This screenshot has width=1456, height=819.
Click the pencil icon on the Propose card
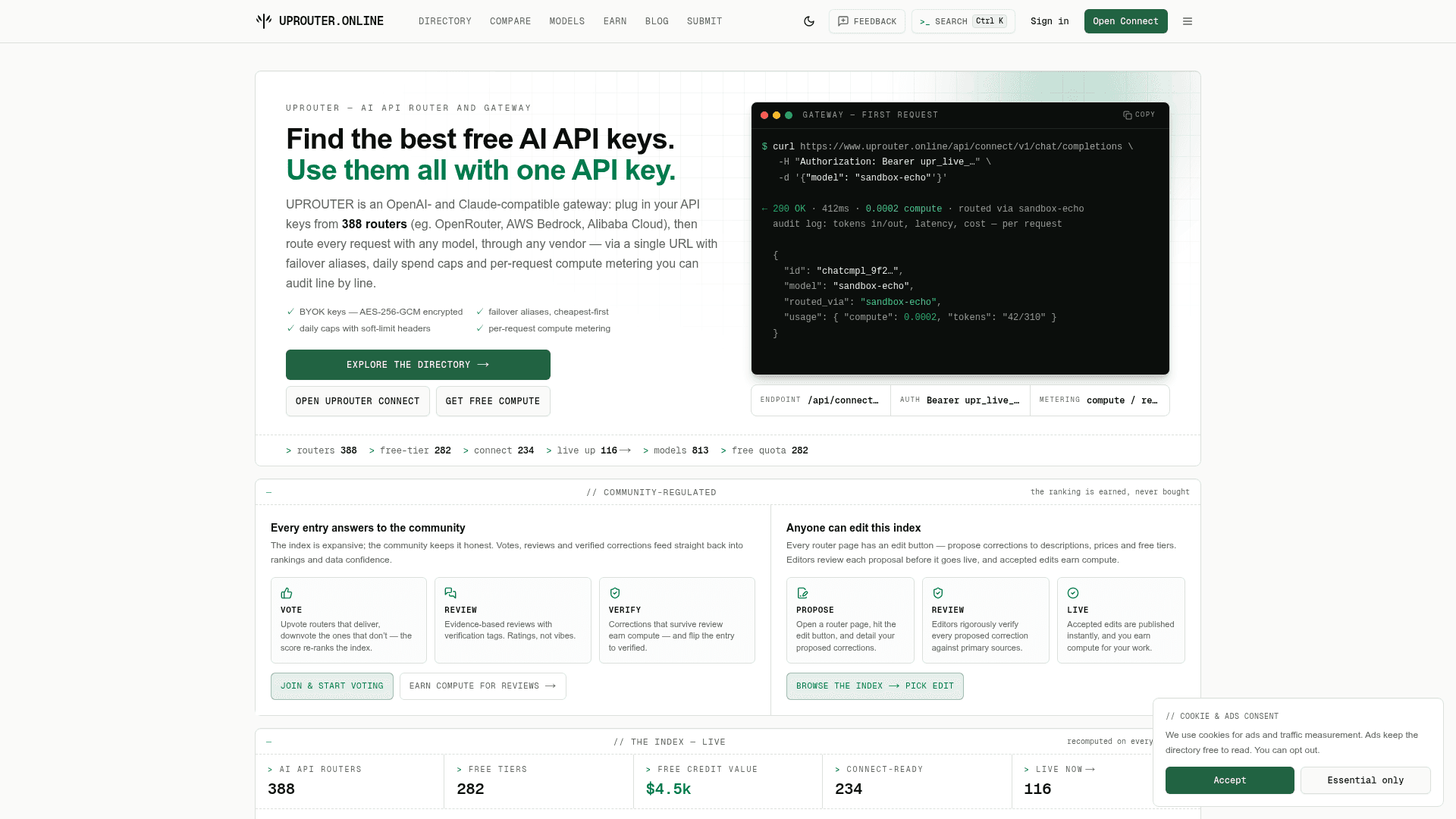pos(802,593)
